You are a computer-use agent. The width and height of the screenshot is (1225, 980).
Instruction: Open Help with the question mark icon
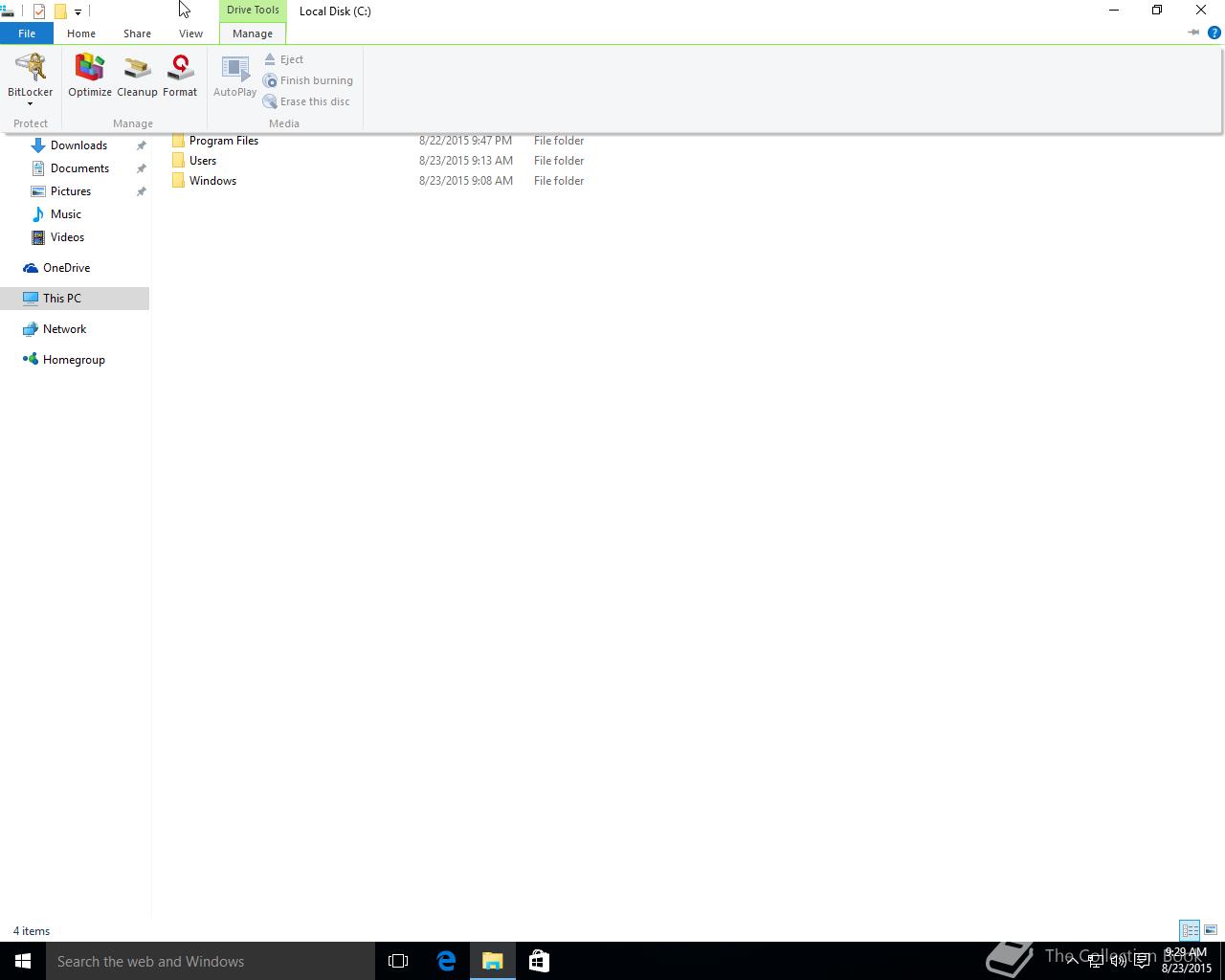tap(1214, 33)
